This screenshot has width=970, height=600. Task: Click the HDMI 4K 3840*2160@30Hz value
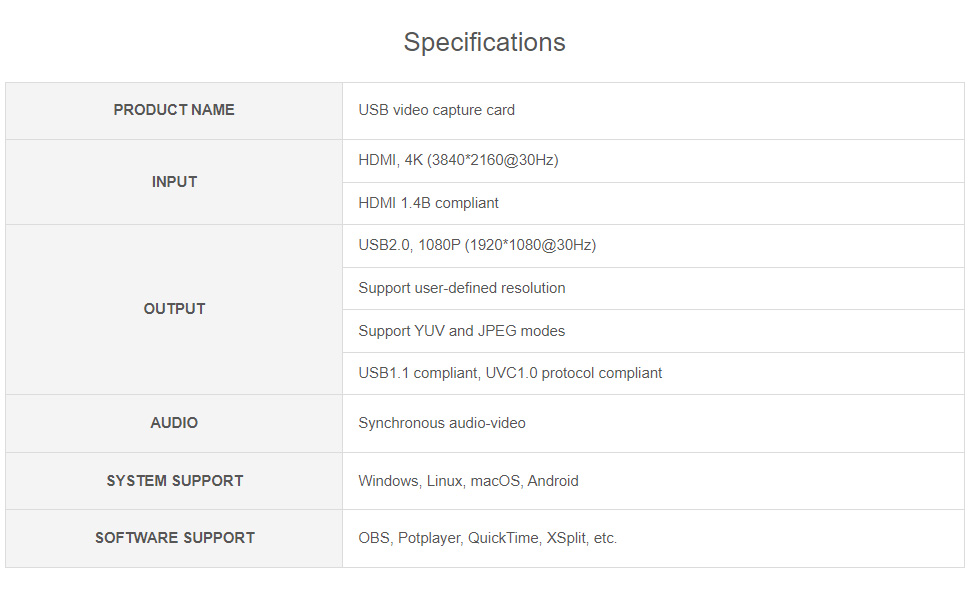coord(458,160)
